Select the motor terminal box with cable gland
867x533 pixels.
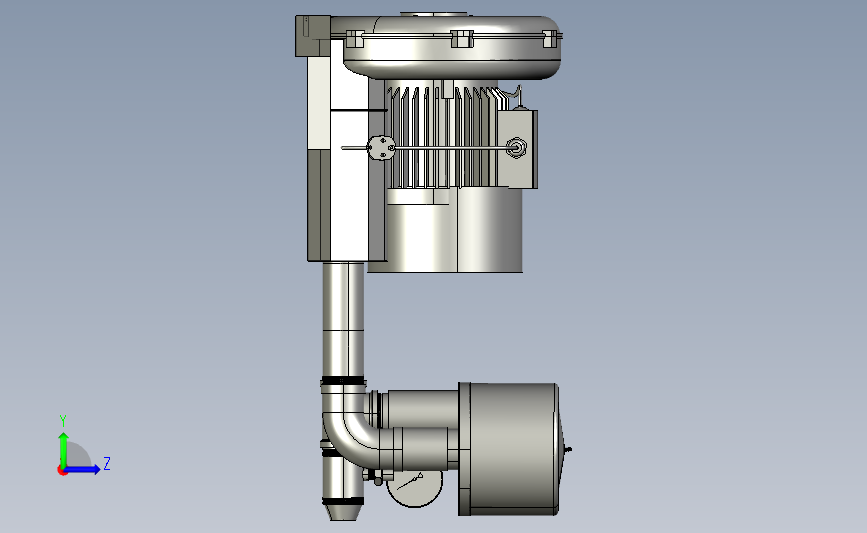[x=517, y=149]
